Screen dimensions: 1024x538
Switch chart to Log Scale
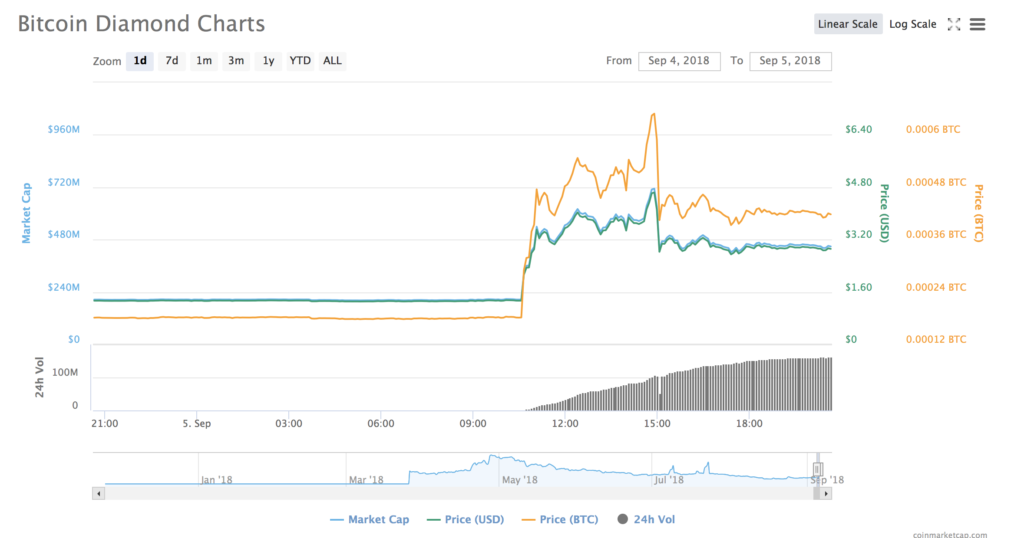click(x=912, y=24)
